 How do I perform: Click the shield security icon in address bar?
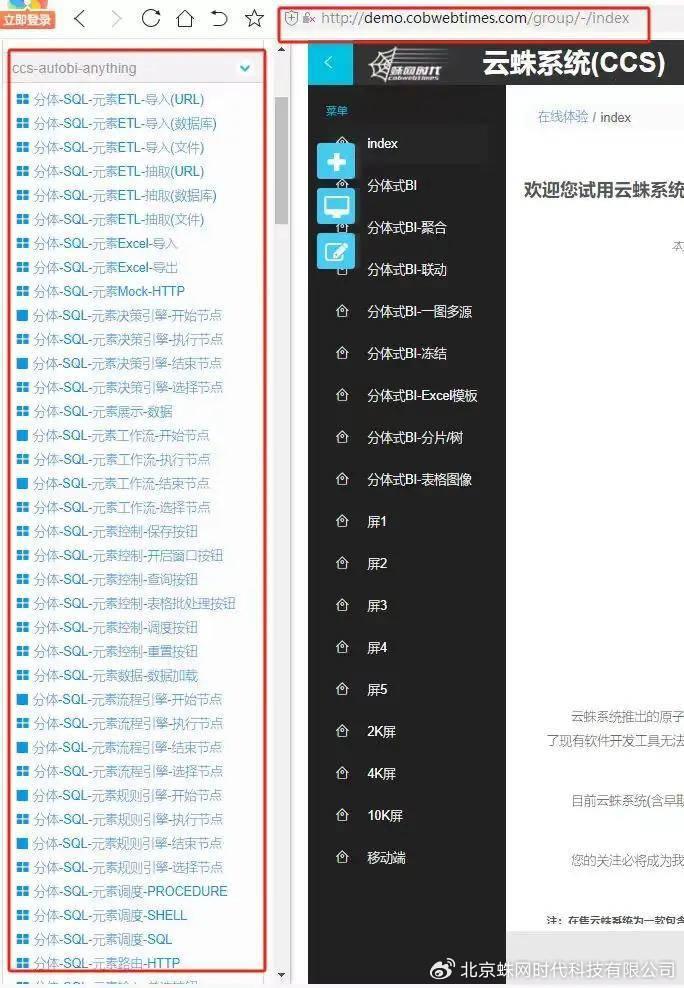point(291,18)
